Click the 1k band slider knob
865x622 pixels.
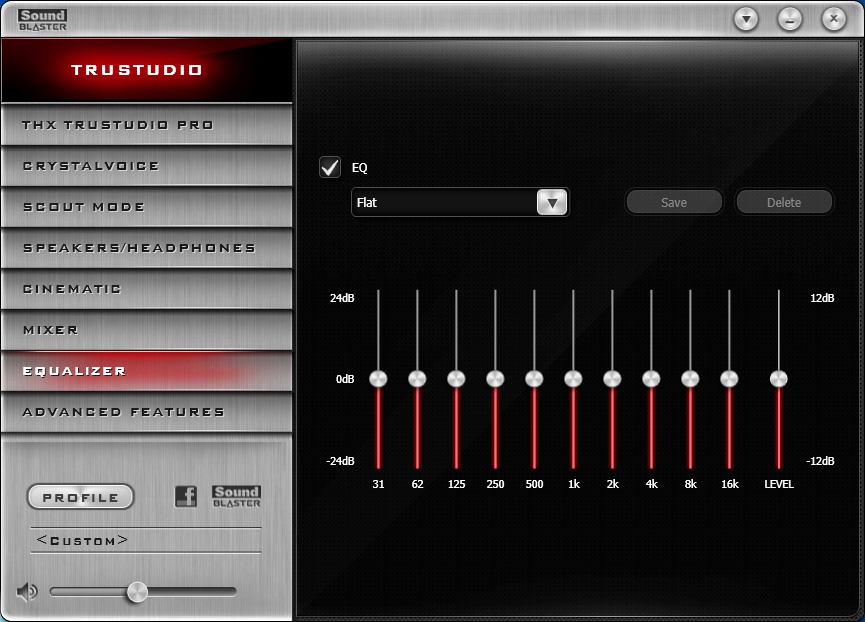tap(573, 379)
